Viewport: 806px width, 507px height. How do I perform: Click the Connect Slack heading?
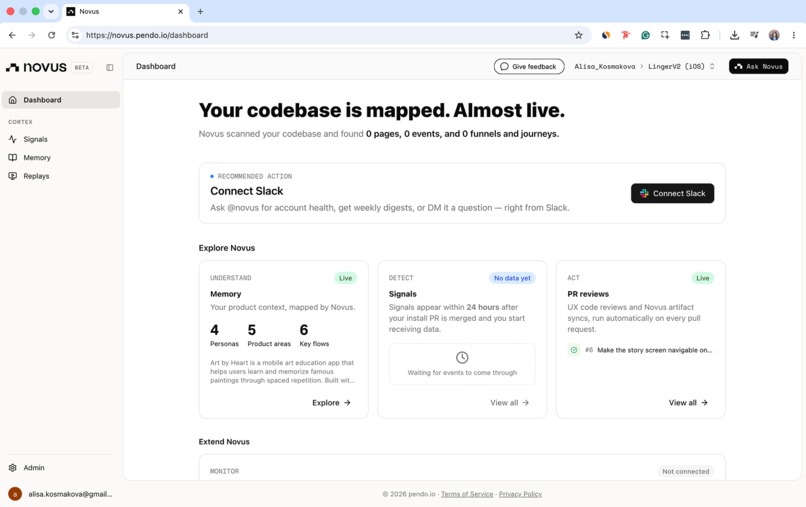click(x=247, y=191)
